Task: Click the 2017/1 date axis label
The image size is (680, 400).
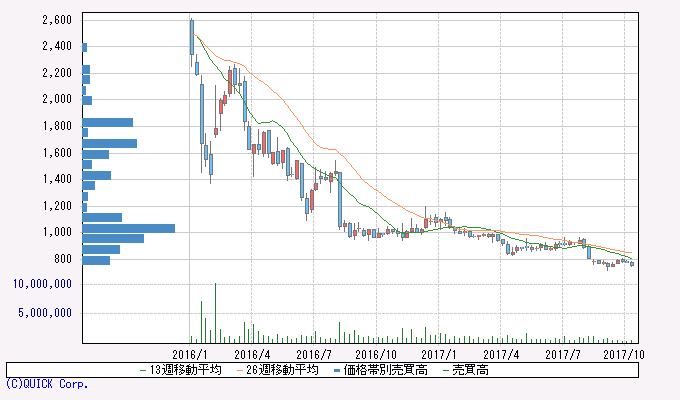Action: (x=438, y=355)
